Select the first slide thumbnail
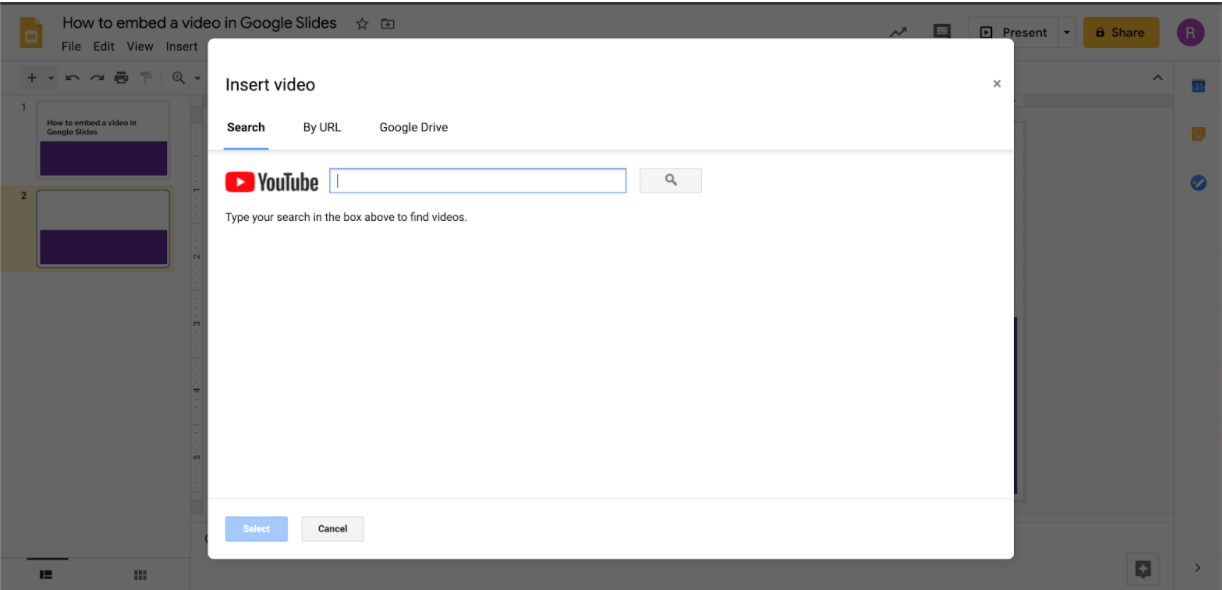The height and width of the screenshot is (590, 1222). [103, 139]
